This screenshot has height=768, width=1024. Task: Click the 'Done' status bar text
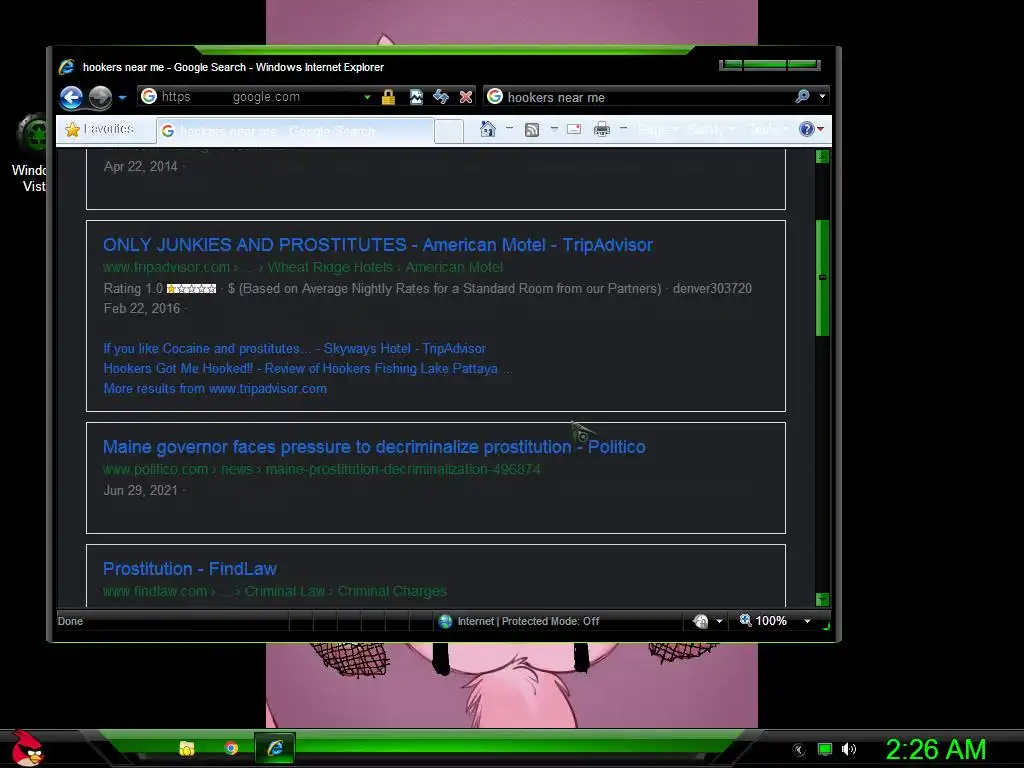pyautogui.click(x=71, y=621)
